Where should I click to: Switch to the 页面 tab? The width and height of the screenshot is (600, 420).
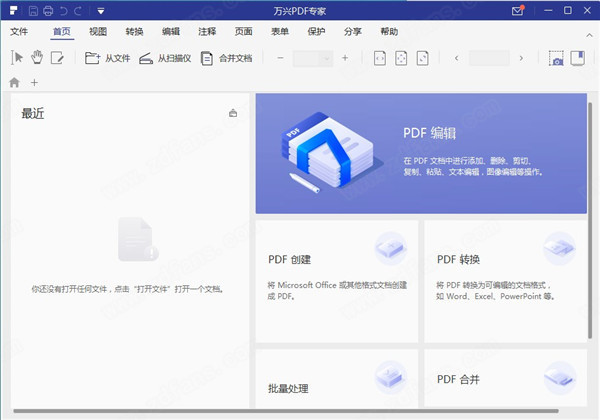coord(243,31)
